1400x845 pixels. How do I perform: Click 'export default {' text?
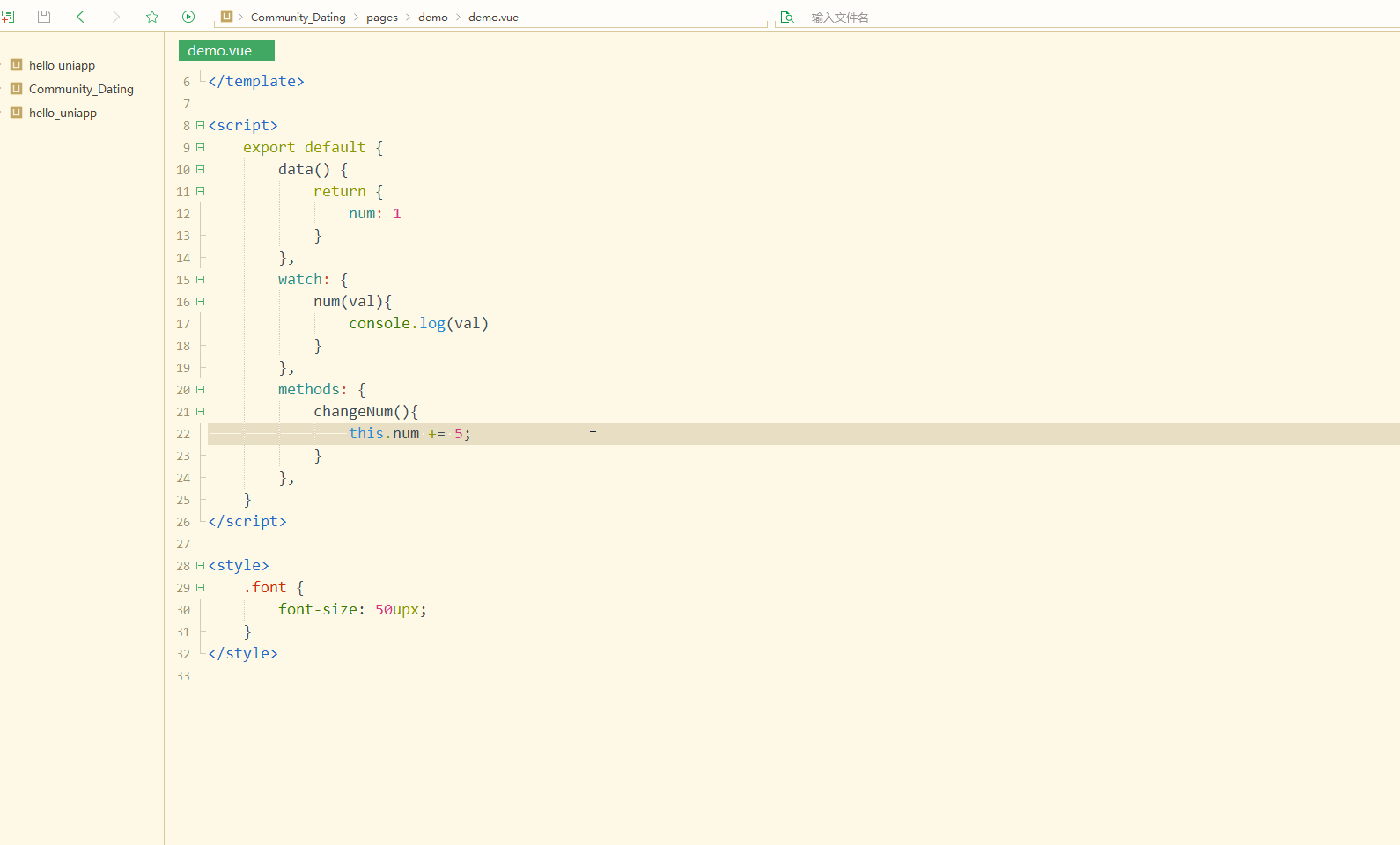pos(313,147)
